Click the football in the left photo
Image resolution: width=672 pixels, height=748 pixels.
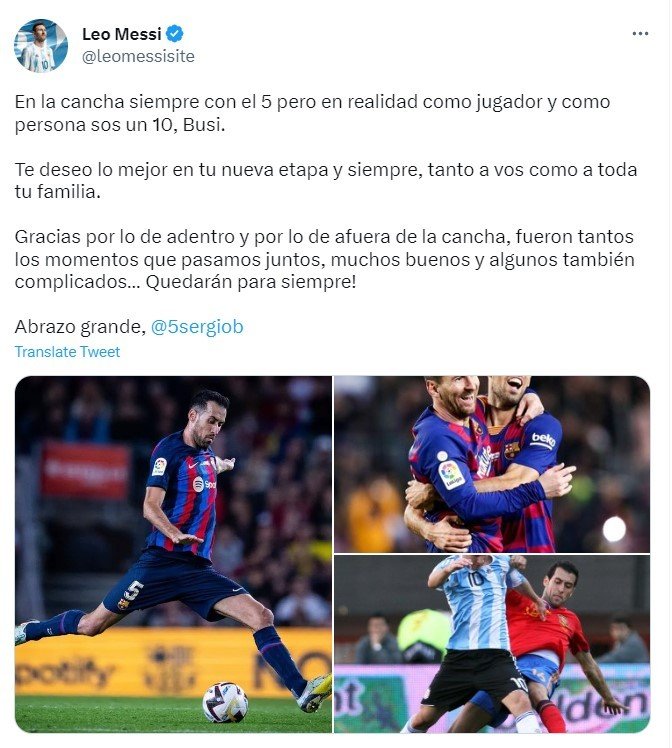coord(225,702)
